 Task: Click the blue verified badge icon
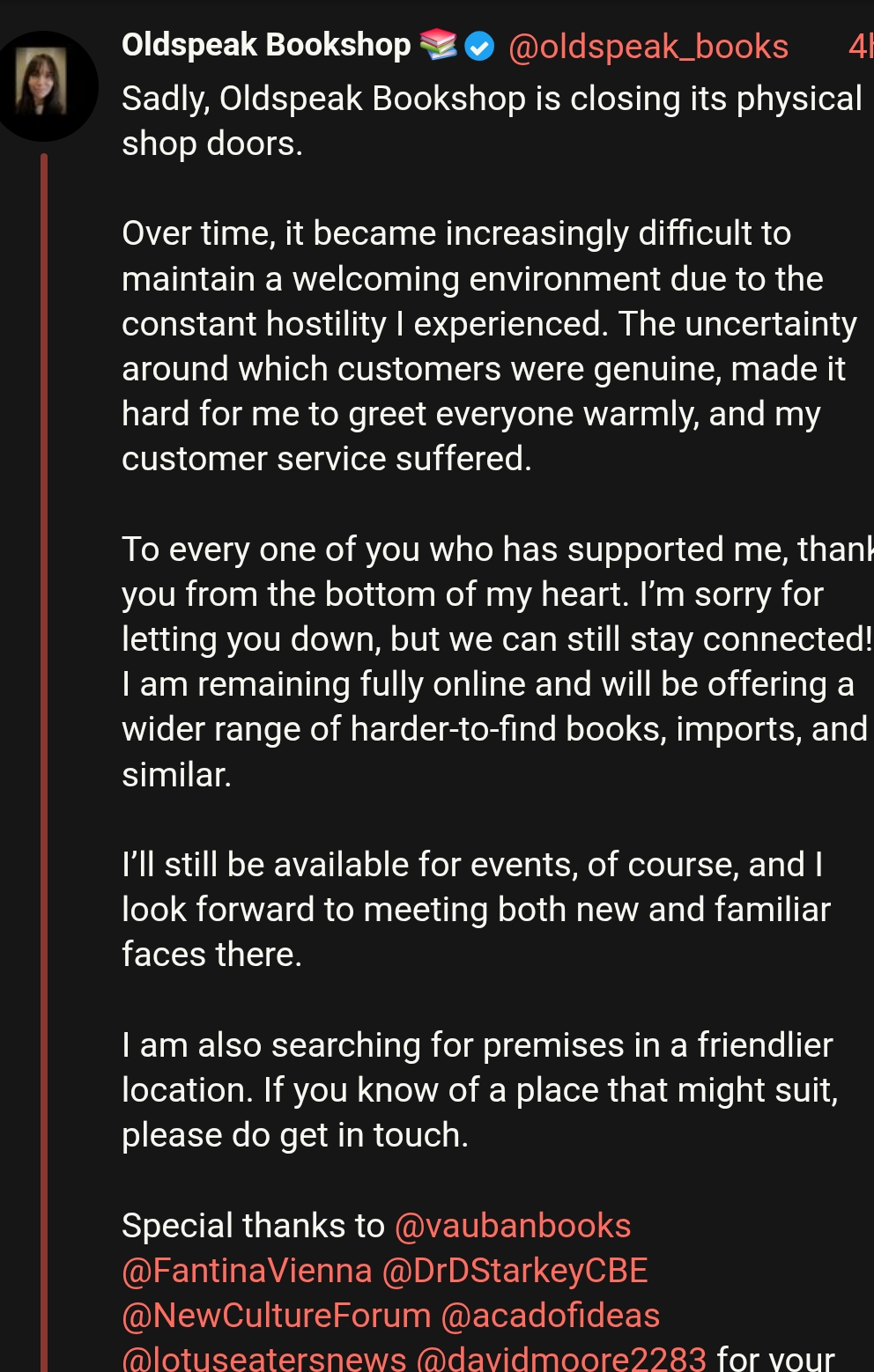pos(479,46)
